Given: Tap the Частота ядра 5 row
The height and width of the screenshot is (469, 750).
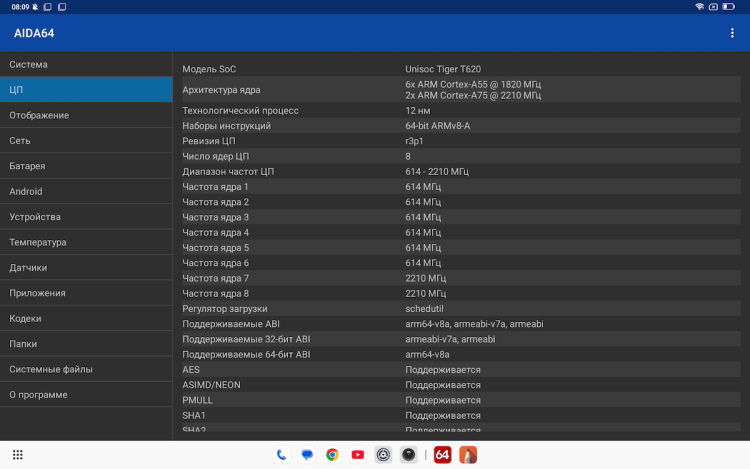Looking at the screenshot, I should (461, 248).
